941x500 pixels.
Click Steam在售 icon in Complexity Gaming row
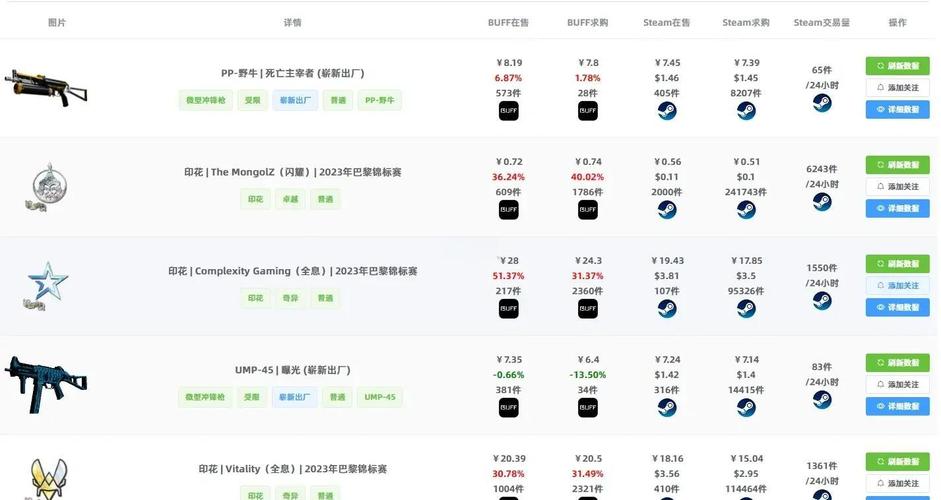tap(667, 309)
